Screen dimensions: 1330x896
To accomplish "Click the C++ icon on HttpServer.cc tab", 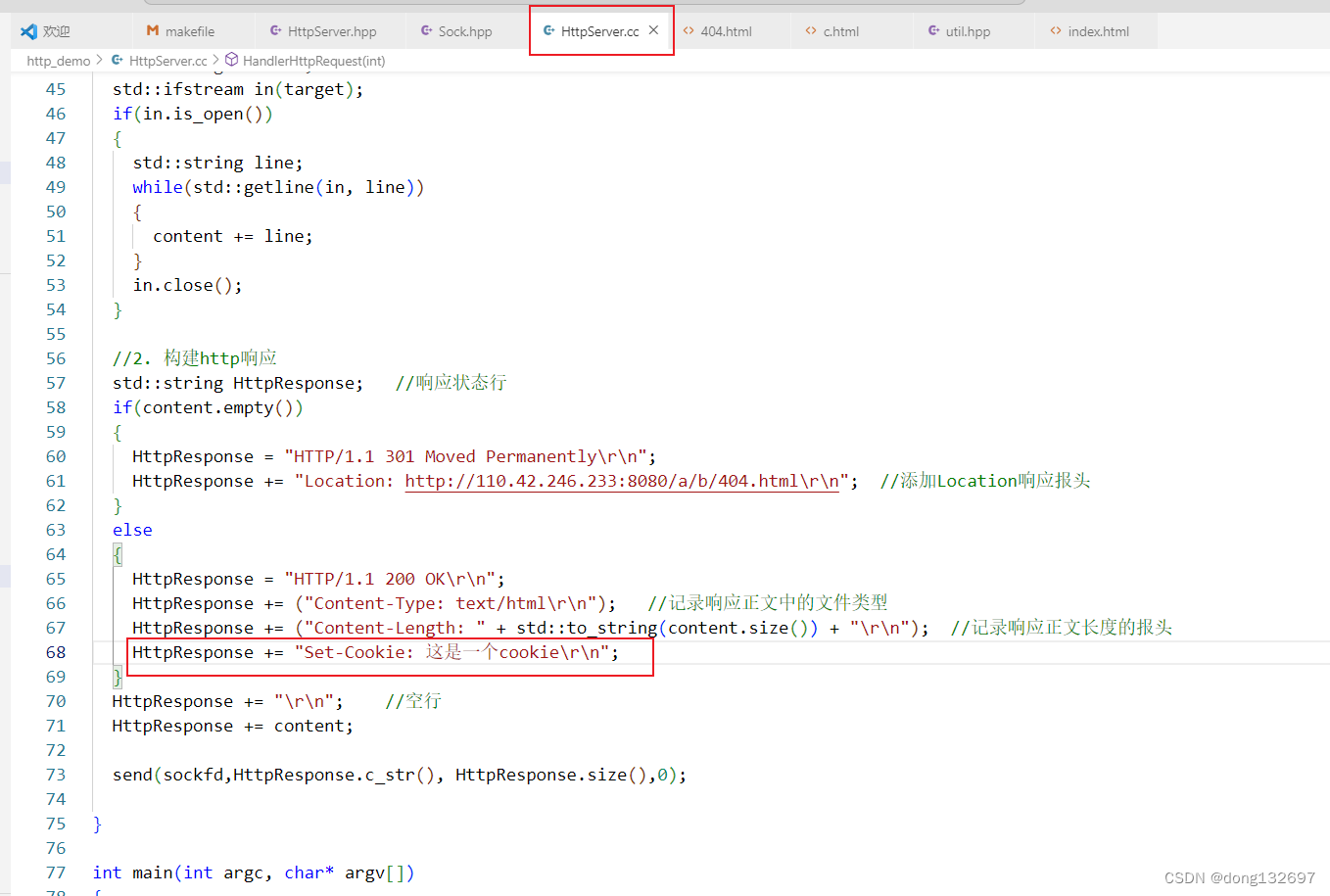I will (x=549, y=31).
